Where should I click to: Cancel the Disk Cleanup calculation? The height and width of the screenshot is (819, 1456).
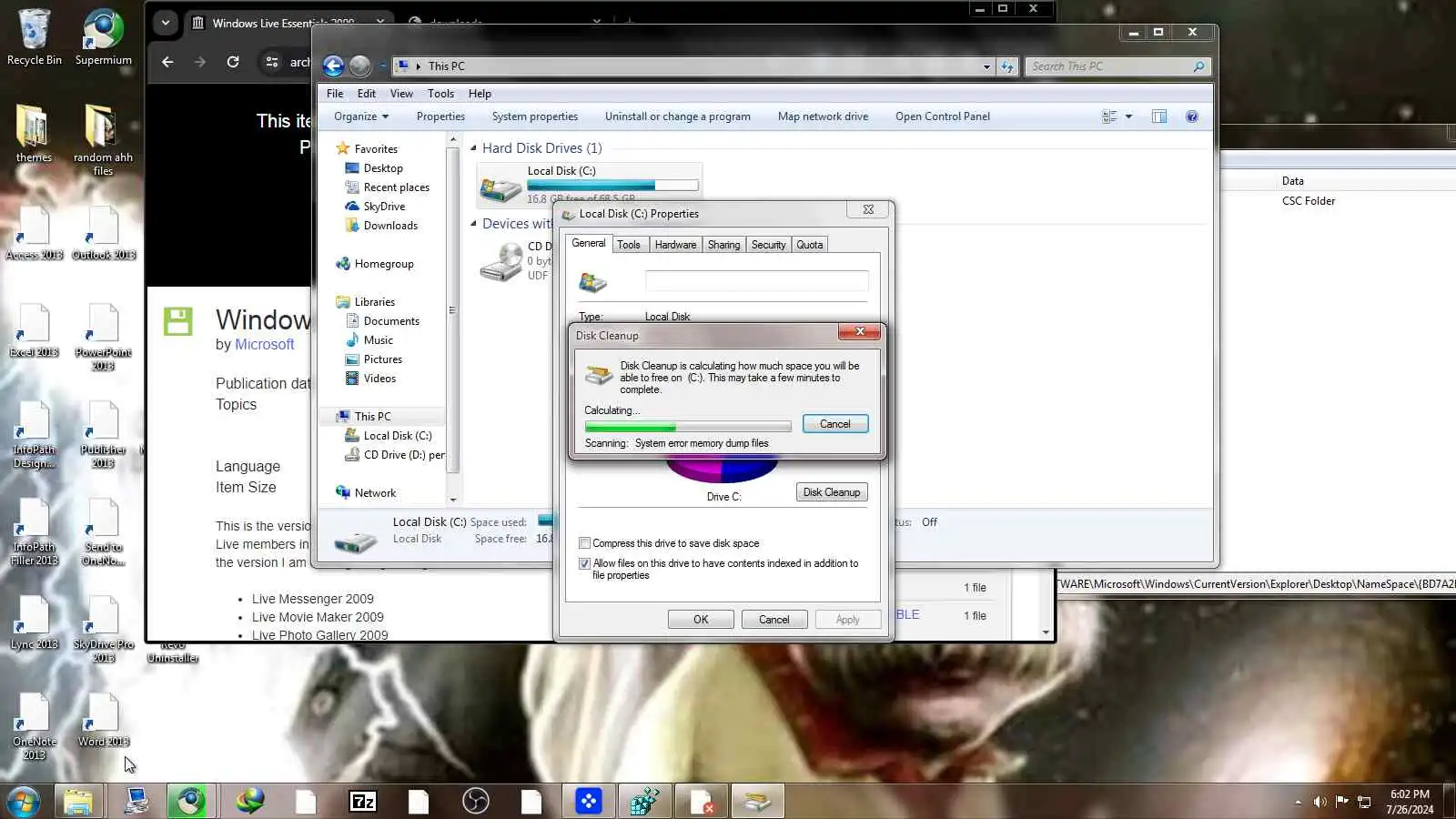(x=834, y=424)
